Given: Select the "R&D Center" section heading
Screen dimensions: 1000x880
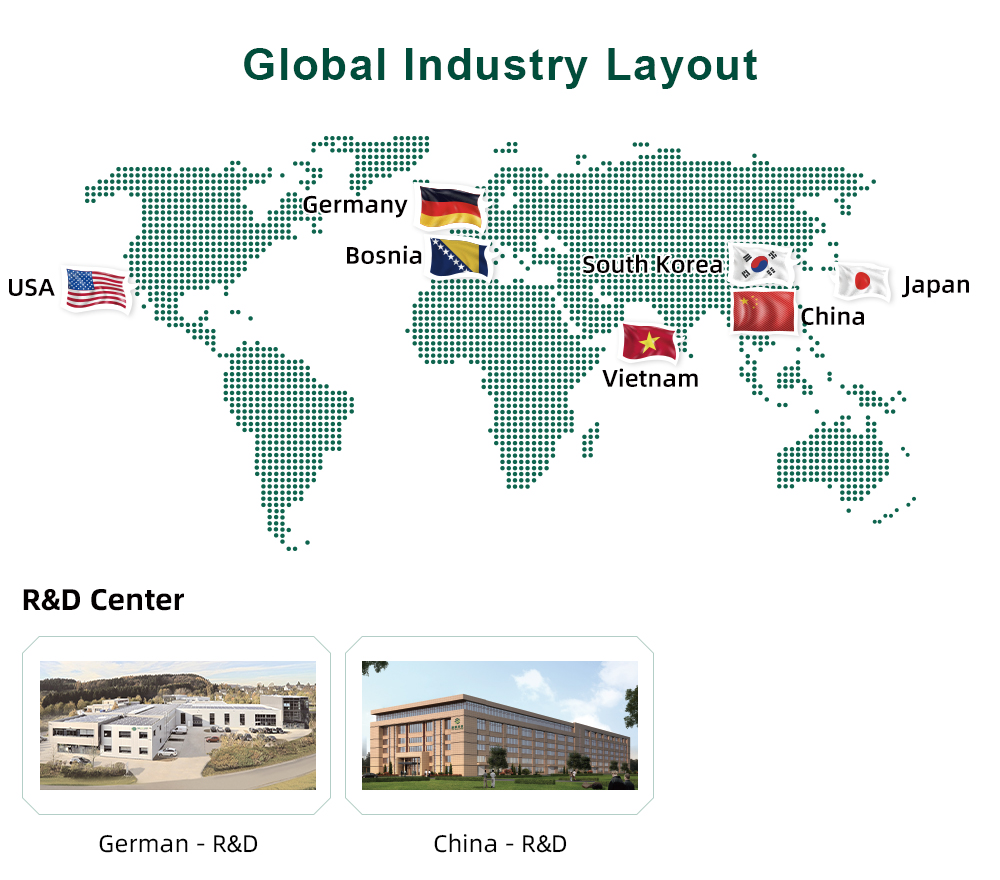Looking at the screenshot, I should 103,600.
